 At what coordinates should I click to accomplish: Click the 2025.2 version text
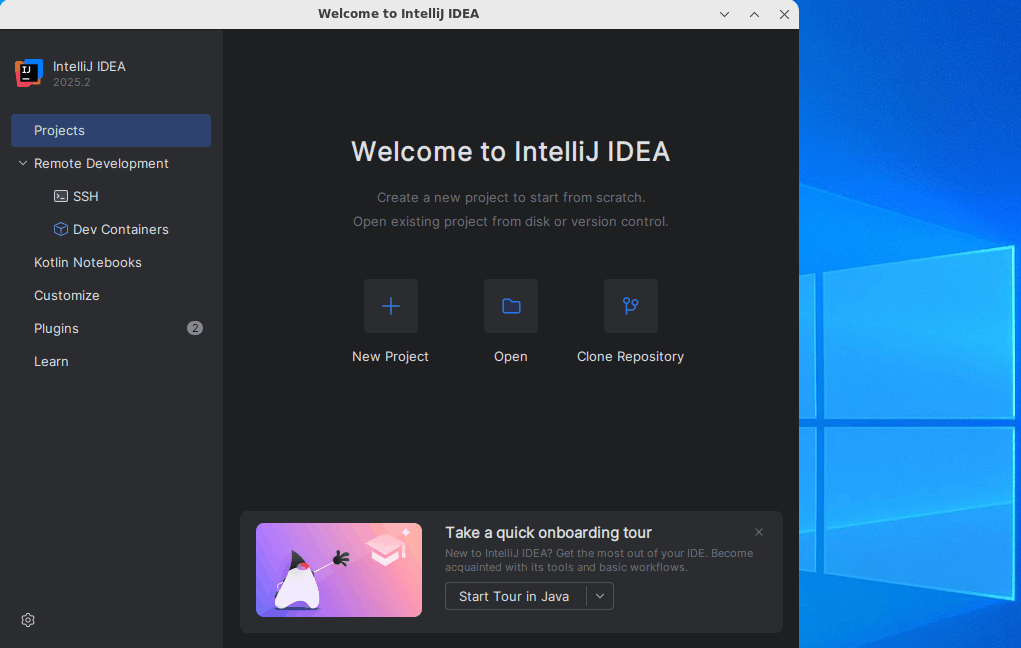72,82
